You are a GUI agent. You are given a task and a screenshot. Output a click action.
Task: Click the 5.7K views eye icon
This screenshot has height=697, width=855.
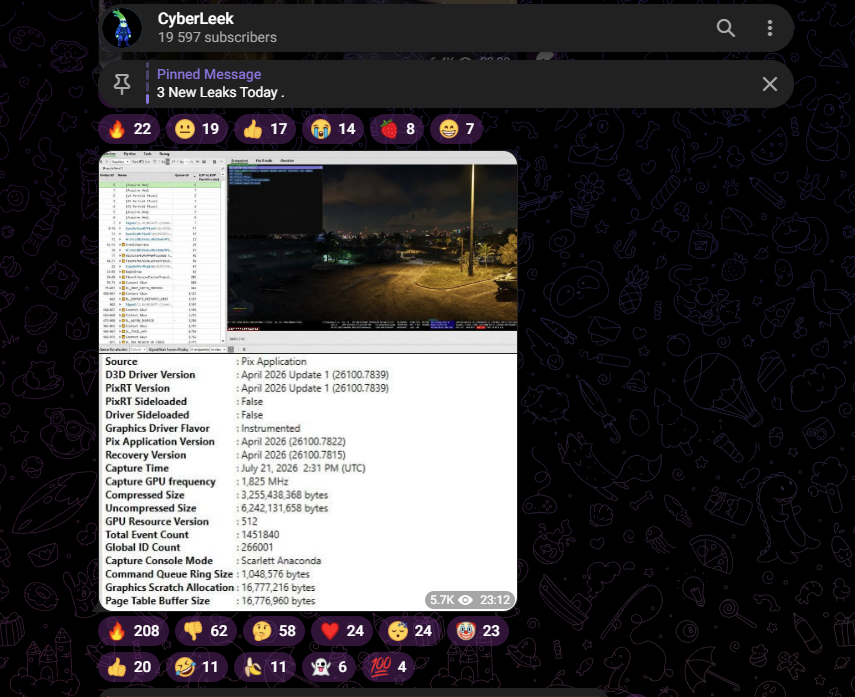pyautogui.click(x=465, y=600)
